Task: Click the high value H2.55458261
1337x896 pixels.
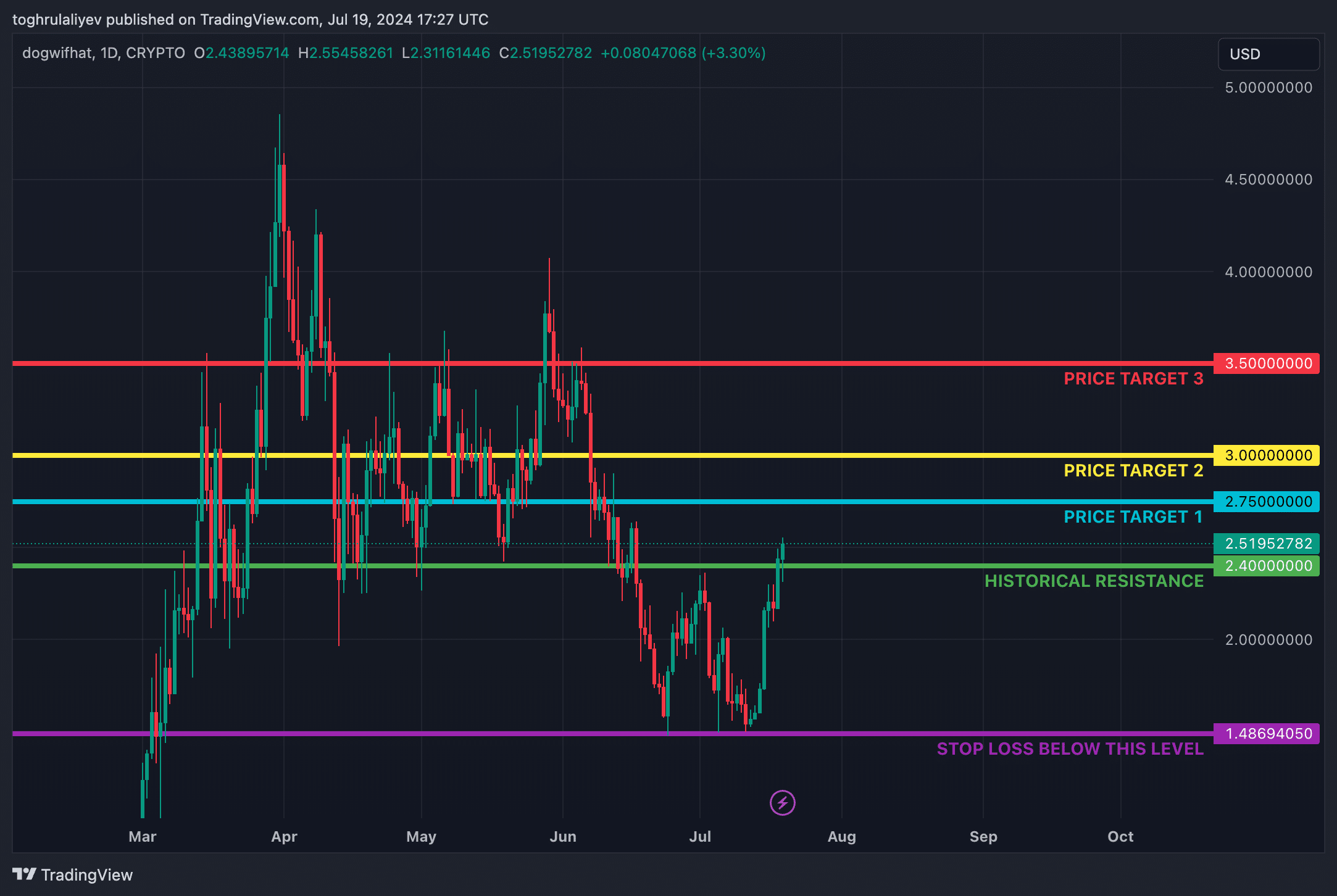Action: click(346, 53)
